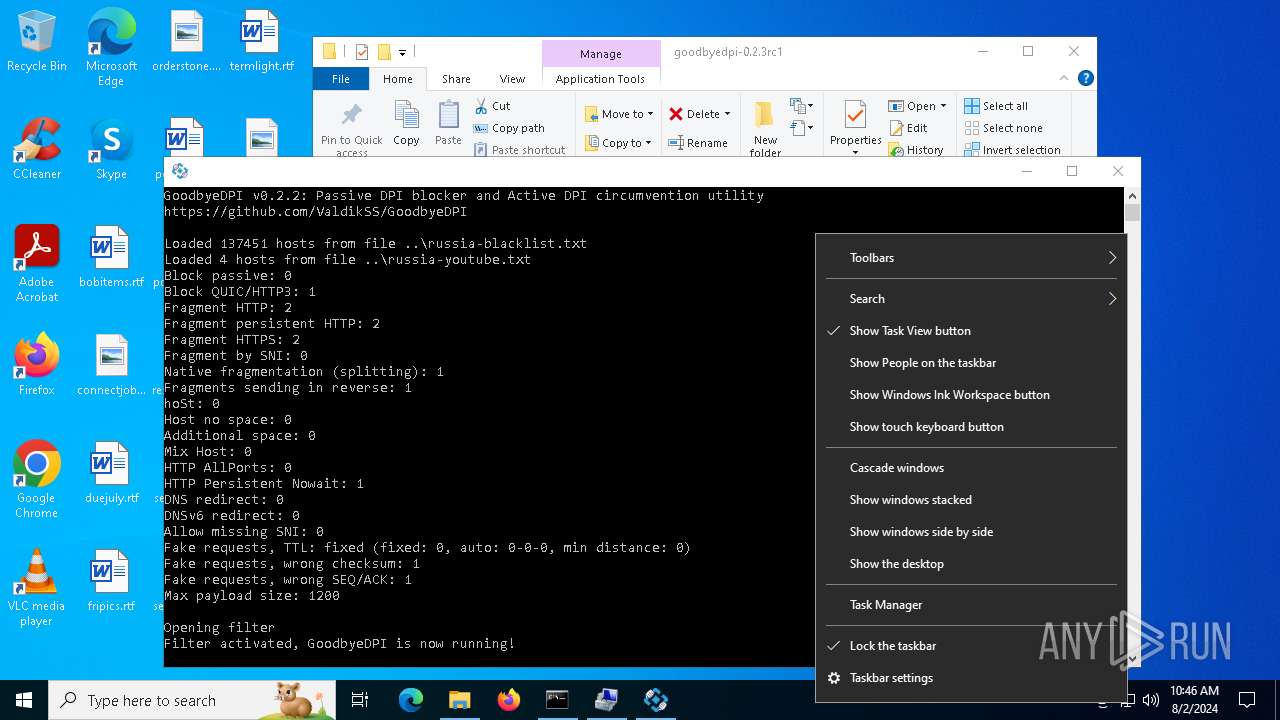Open duejuly.rtf file on desktop
The image size is (1280, 720).
tap(111, 474)
